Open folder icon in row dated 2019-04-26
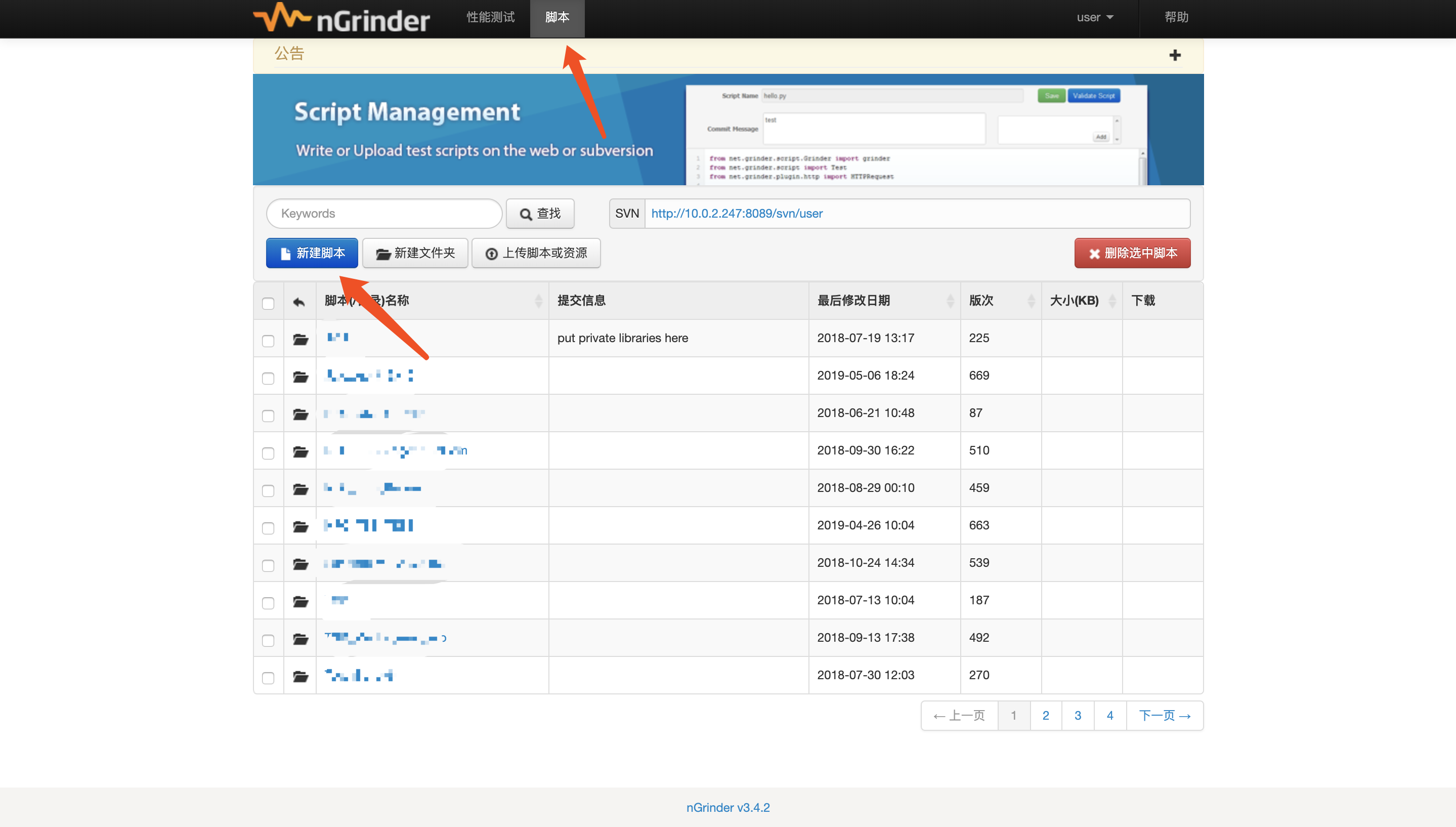1456x827 pixels. [301, 526]
